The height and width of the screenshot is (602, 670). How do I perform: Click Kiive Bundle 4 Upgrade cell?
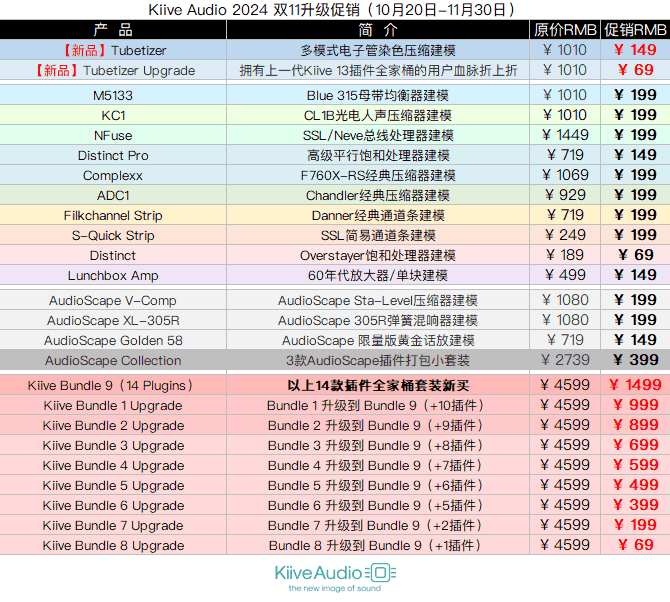pos(113,466)
